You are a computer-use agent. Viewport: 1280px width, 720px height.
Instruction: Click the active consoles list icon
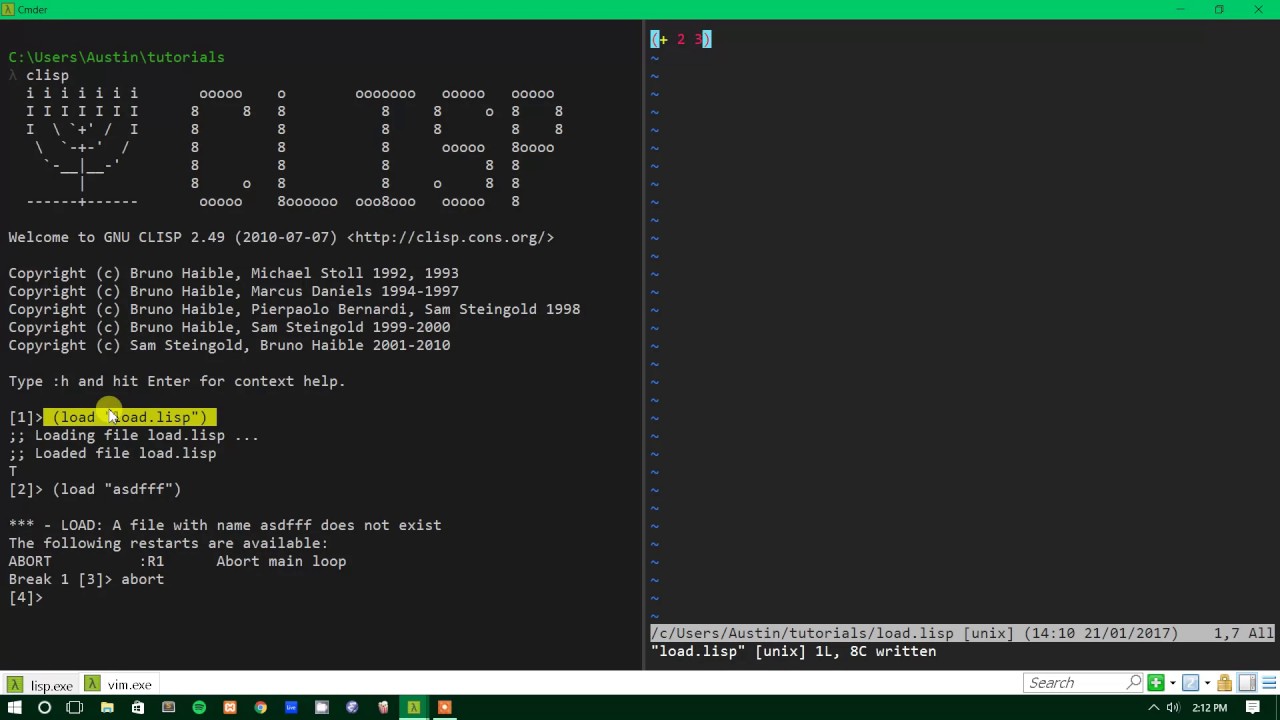(x=1190, y=683)
